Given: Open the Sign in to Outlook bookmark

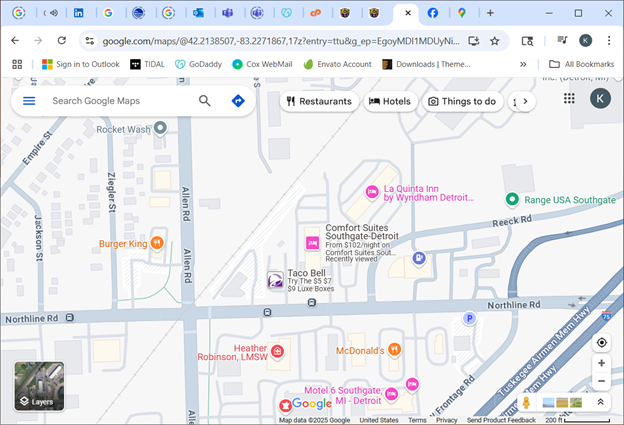Looking at the screenshot, I should 81,64.
